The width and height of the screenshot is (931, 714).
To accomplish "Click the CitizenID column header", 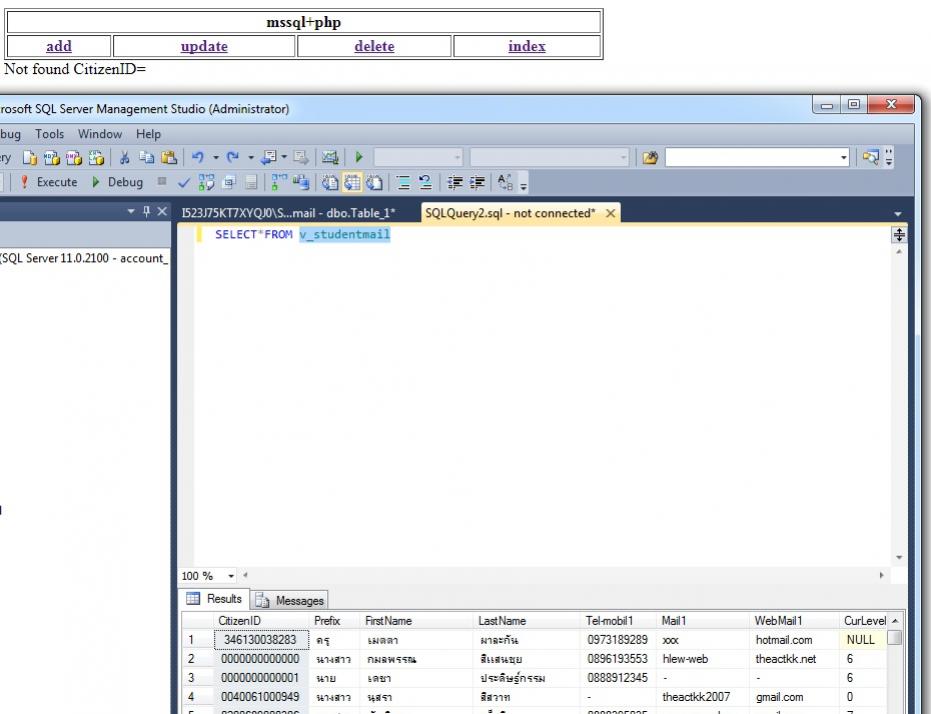I will click(261, 621).
